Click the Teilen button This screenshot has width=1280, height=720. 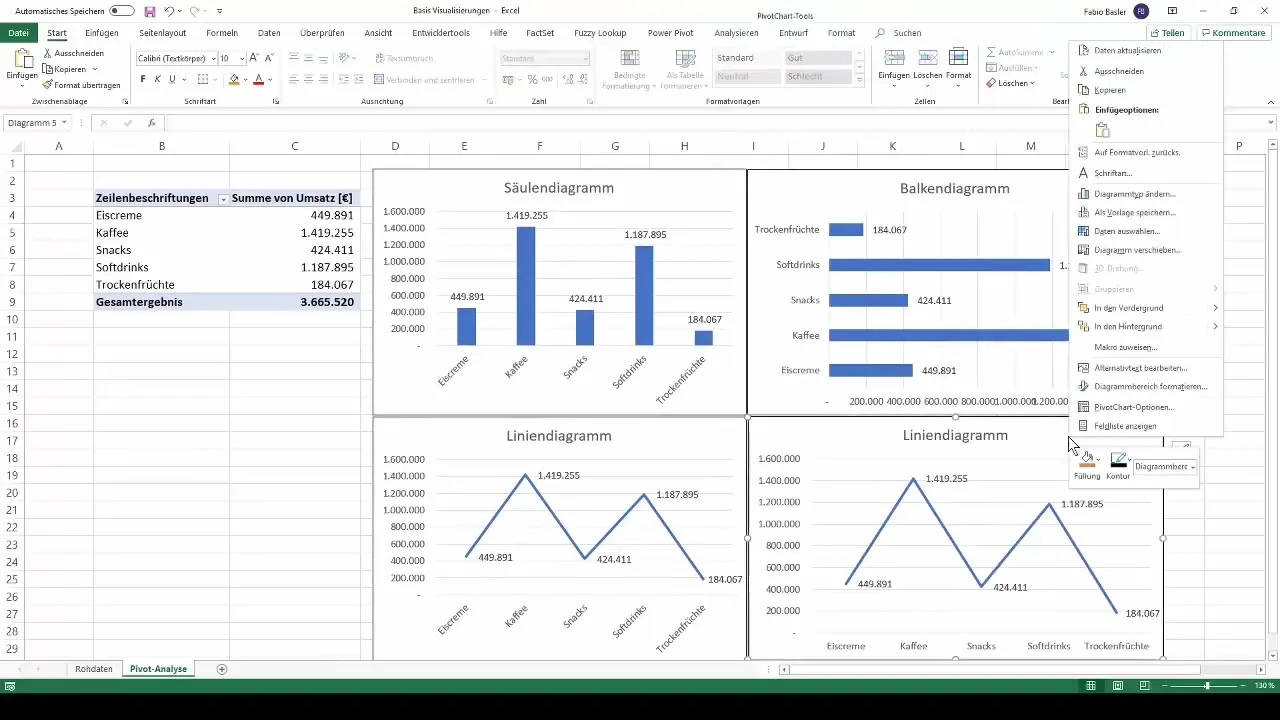[1167, 33]
